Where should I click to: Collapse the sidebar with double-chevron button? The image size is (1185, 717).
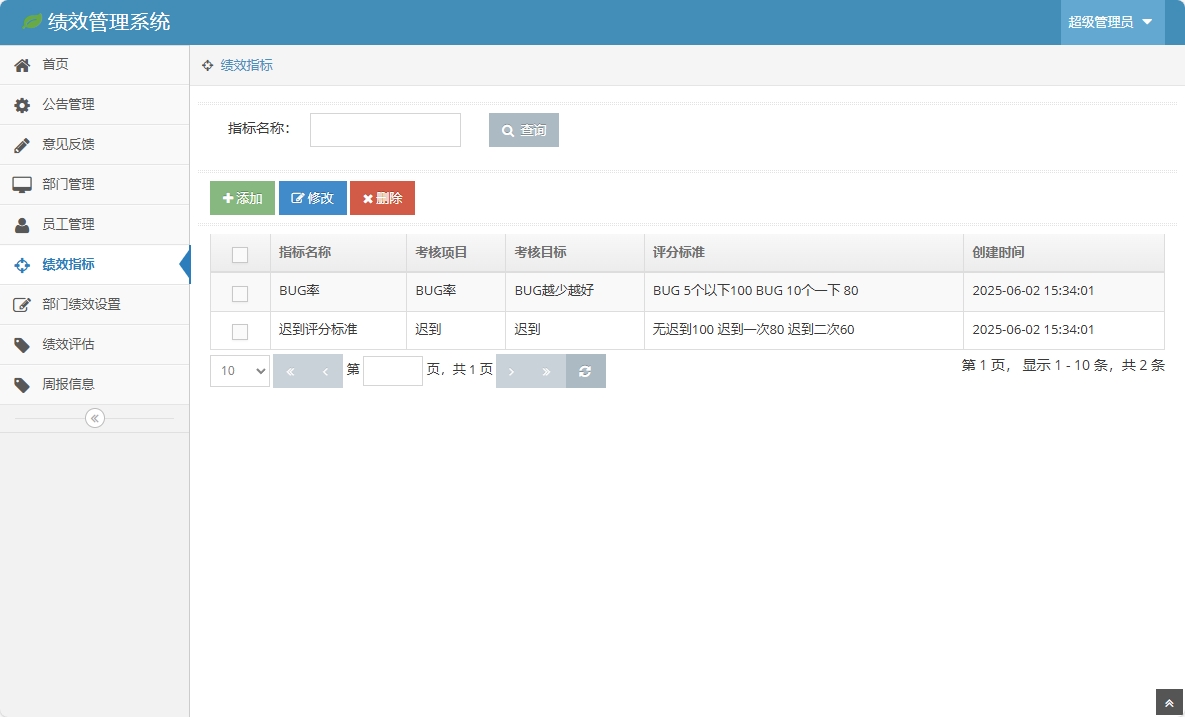pos(95,418)
